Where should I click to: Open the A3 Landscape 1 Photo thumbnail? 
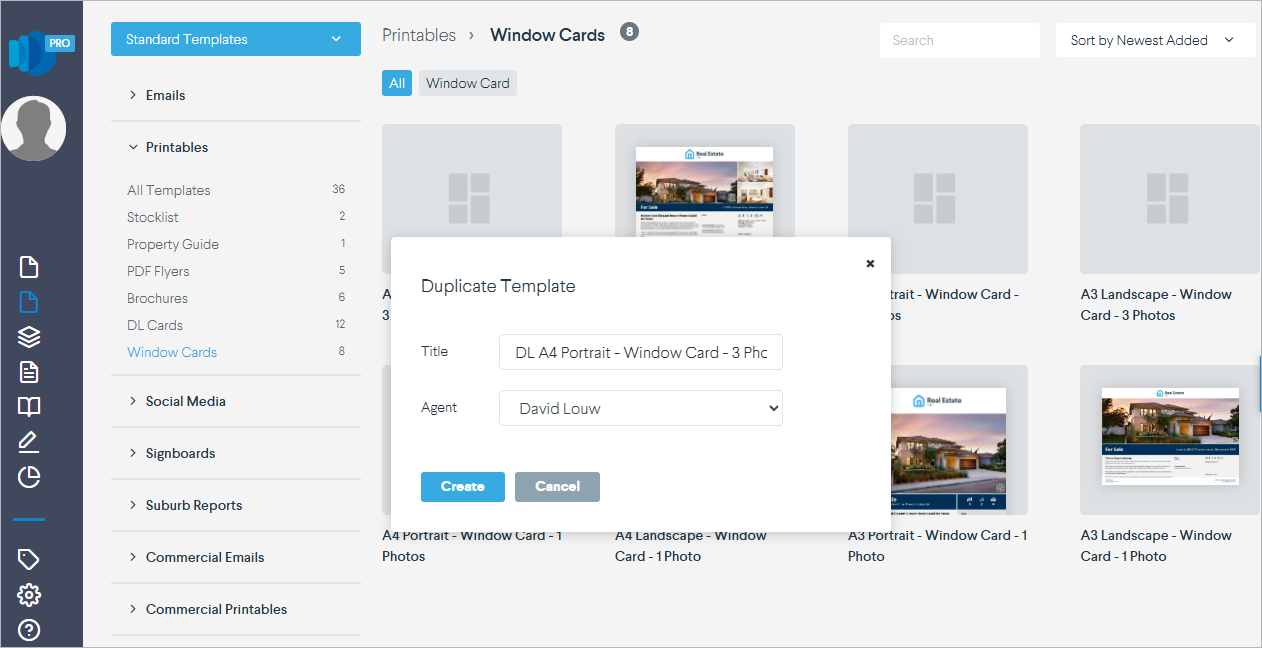[x=1170, y=440]
